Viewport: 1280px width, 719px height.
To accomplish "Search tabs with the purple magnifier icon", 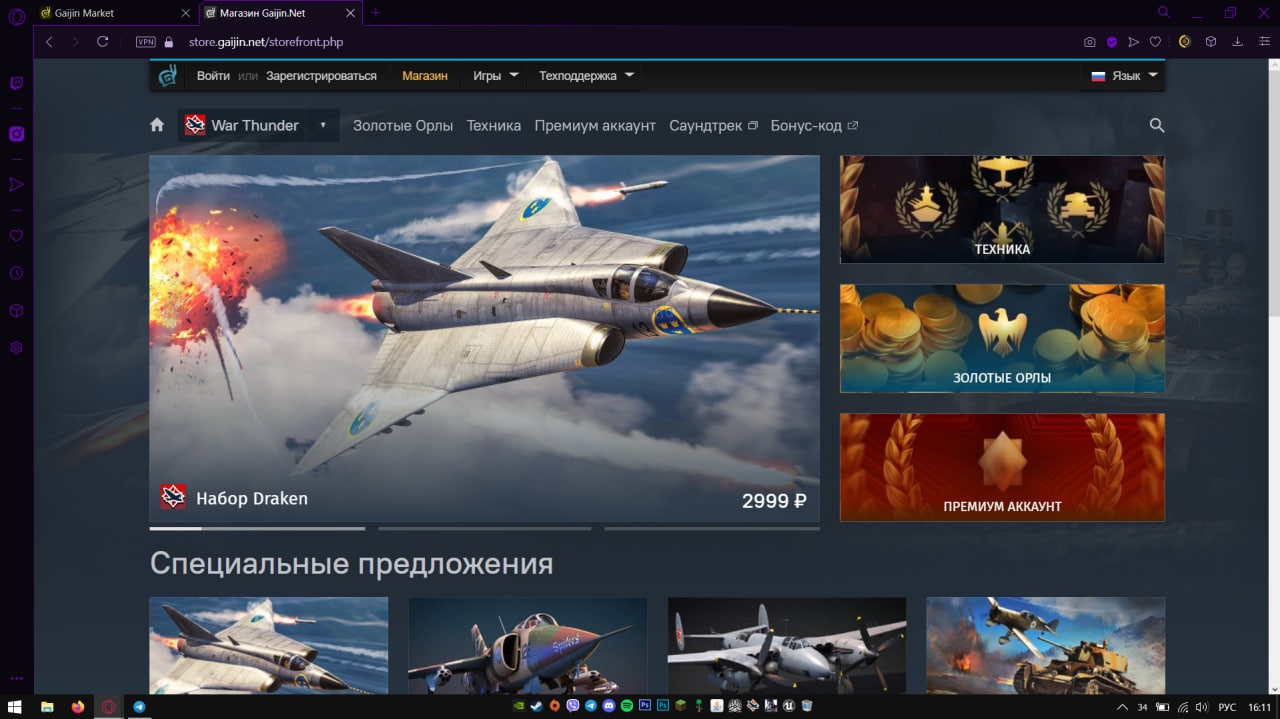I will [1163, 12].
